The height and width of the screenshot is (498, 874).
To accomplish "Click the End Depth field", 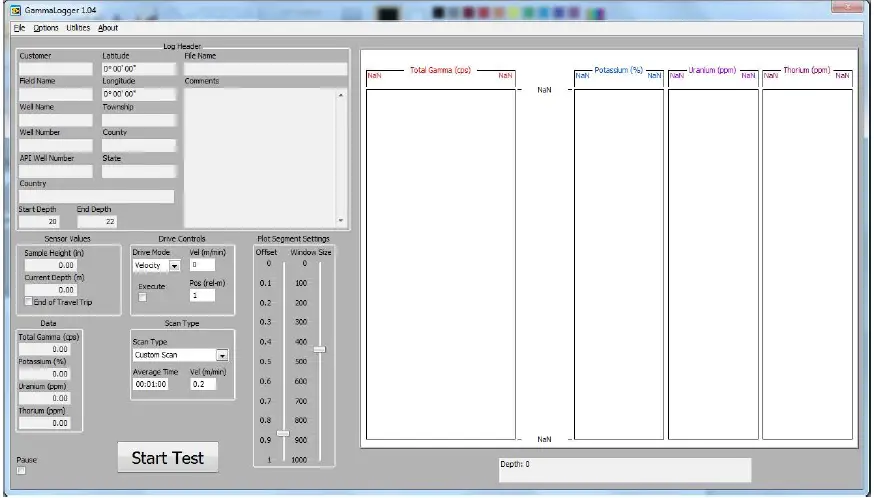I will 97,221.
